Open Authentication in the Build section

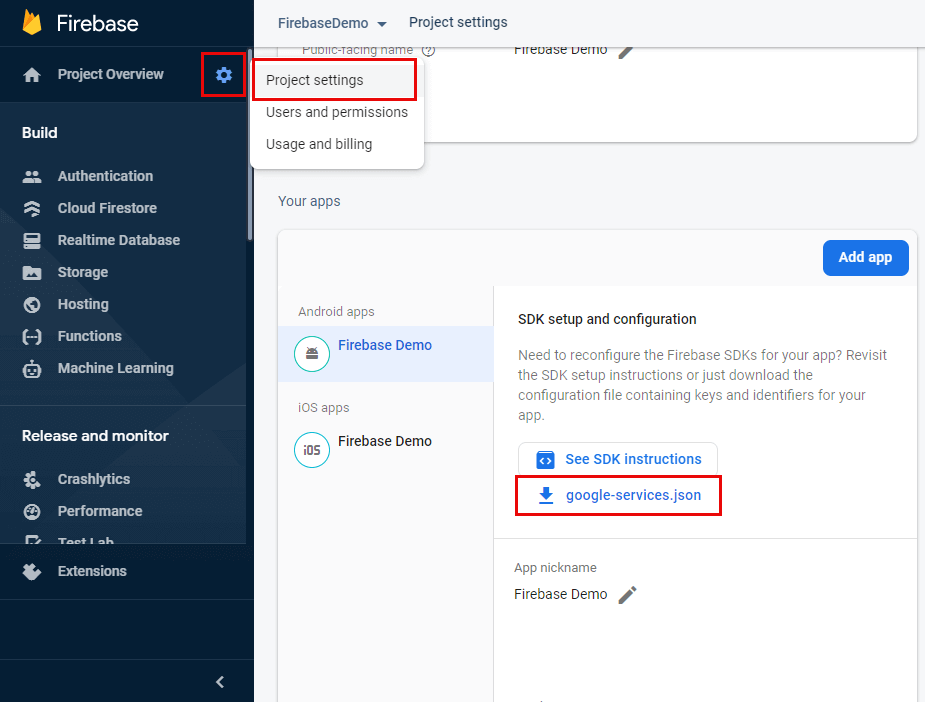click(x=105, y=176)
